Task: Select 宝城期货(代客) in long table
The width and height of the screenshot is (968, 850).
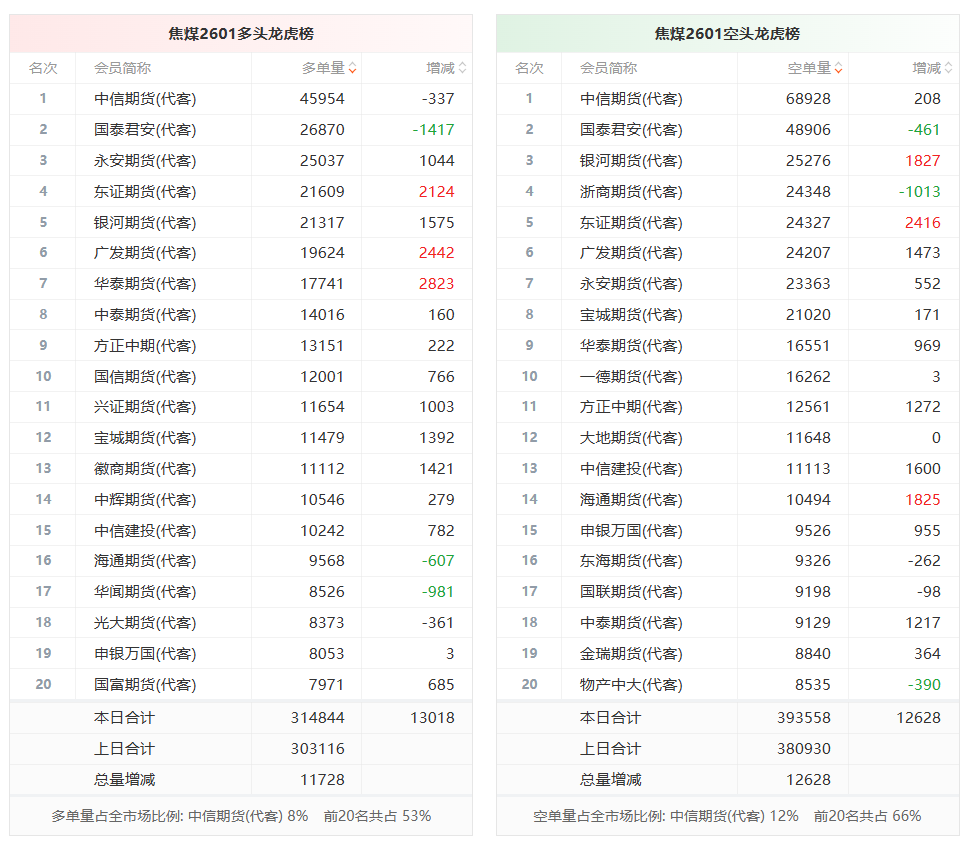Action: click(145, 438)
